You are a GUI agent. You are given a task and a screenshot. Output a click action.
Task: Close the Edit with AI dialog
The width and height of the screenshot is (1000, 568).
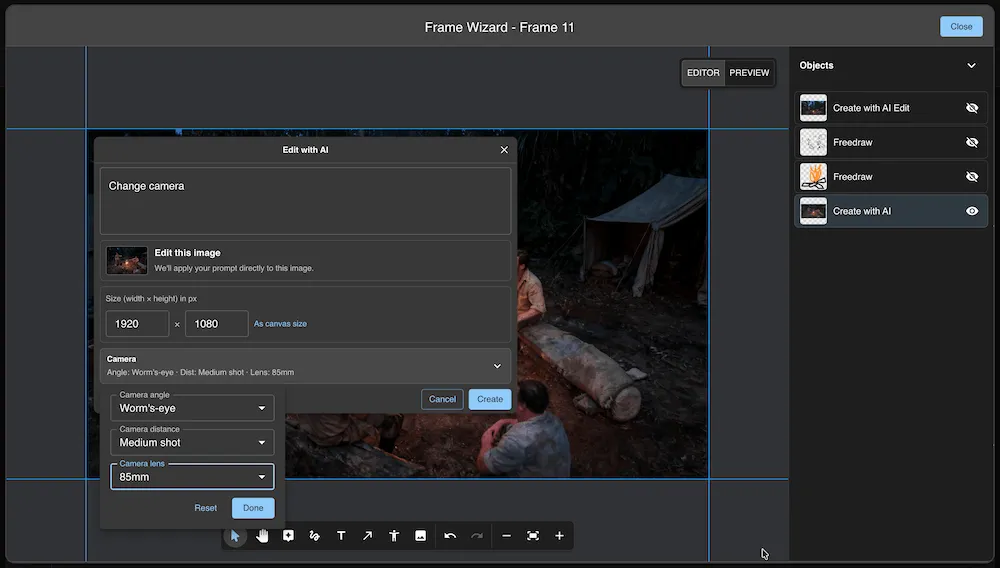pyautogui.click(x=504, y=150)
